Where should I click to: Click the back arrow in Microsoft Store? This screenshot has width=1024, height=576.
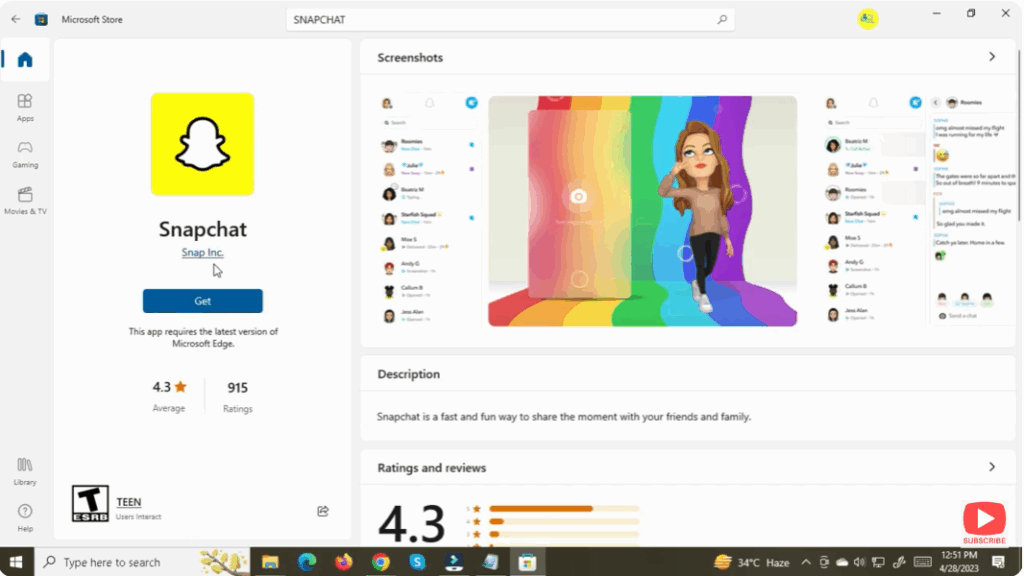coord(15,19)
